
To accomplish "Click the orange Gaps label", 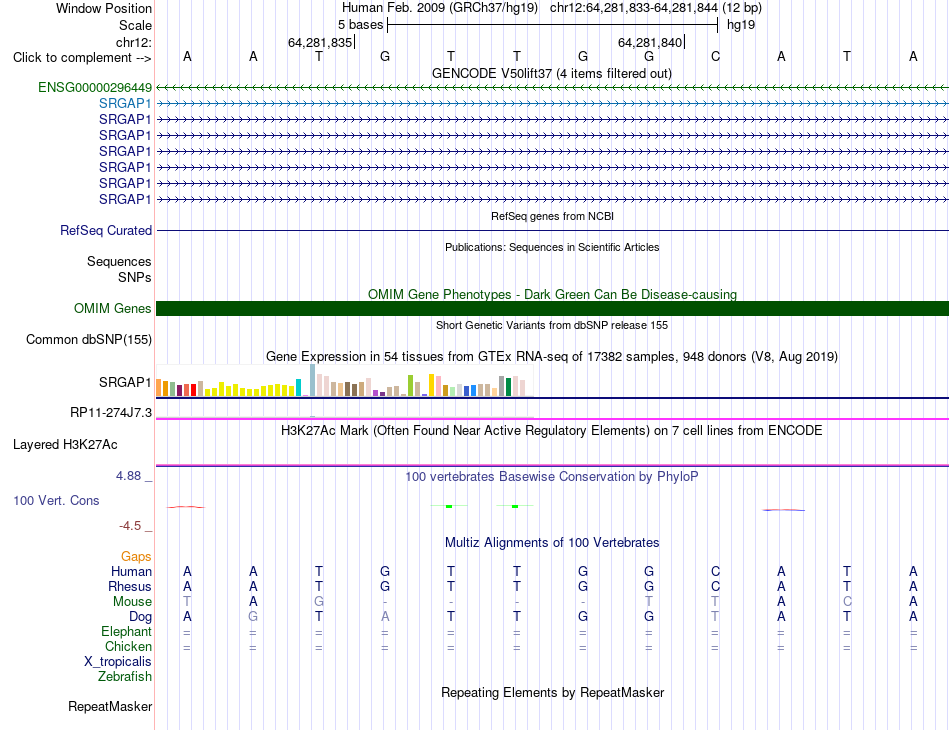I will [136, 556].
